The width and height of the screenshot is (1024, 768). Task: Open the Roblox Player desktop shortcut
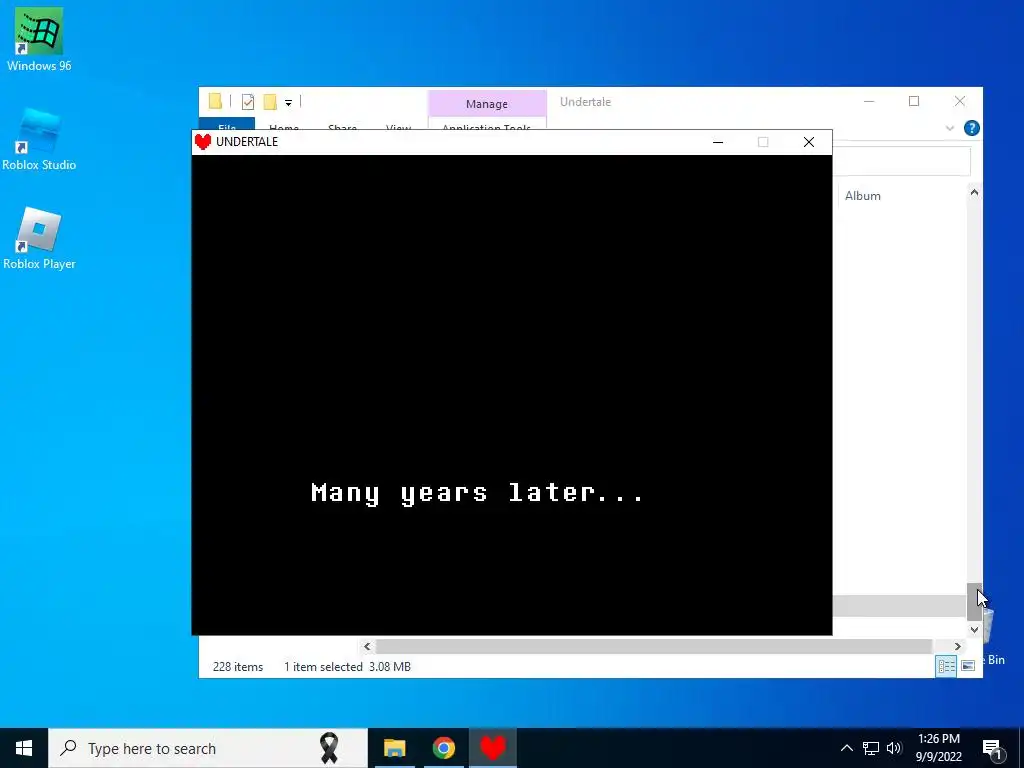pos(39,238)
